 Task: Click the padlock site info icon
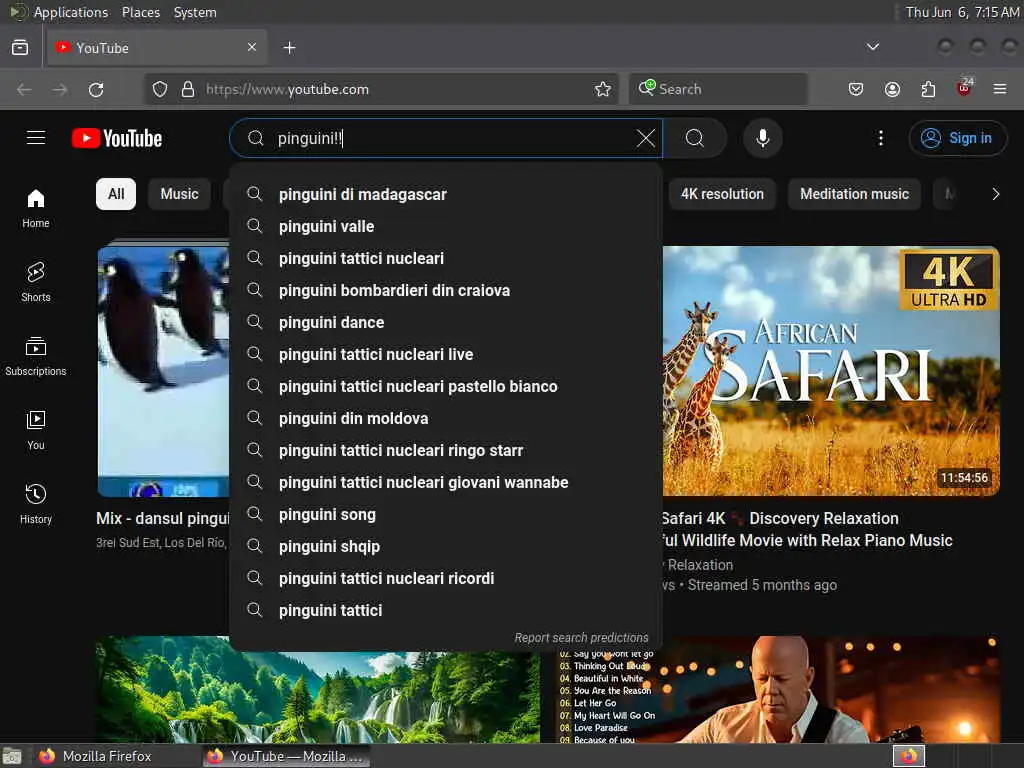[188, 89]
